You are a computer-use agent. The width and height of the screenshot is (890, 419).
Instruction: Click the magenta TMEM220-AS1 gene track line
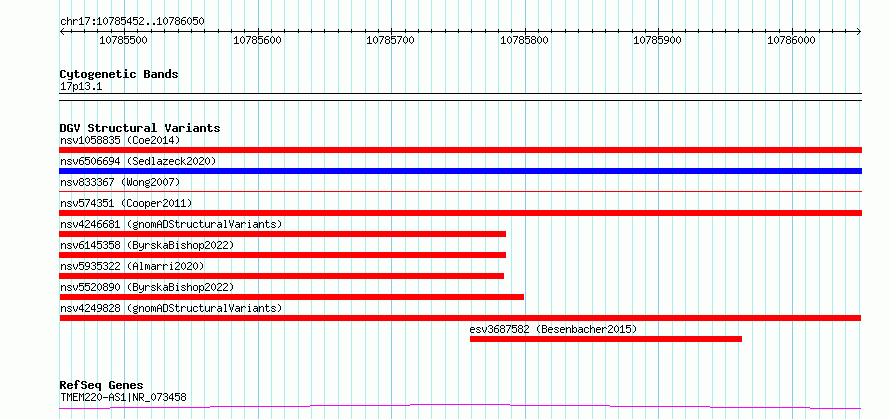point(460,407)
